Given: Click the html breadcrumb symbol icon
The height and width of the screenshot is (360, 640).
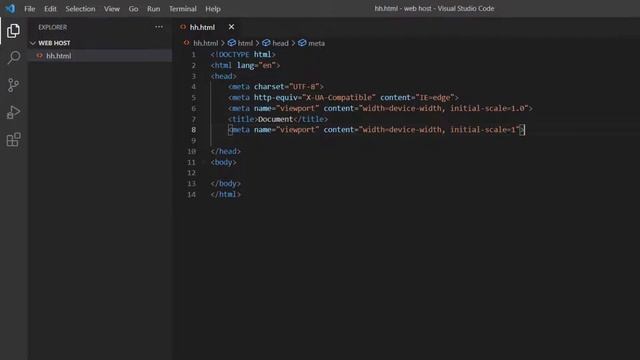Looking at the screenshot, I should coord(231,43).
